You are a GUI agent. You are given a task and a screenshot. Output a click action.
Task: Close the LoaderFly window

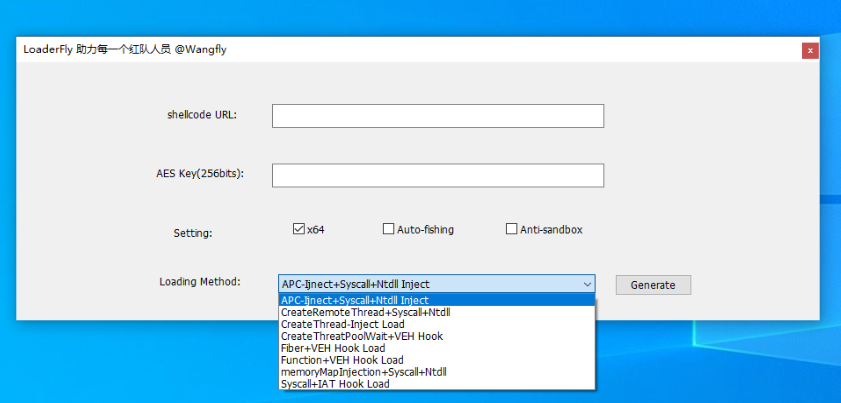(810, 50)
